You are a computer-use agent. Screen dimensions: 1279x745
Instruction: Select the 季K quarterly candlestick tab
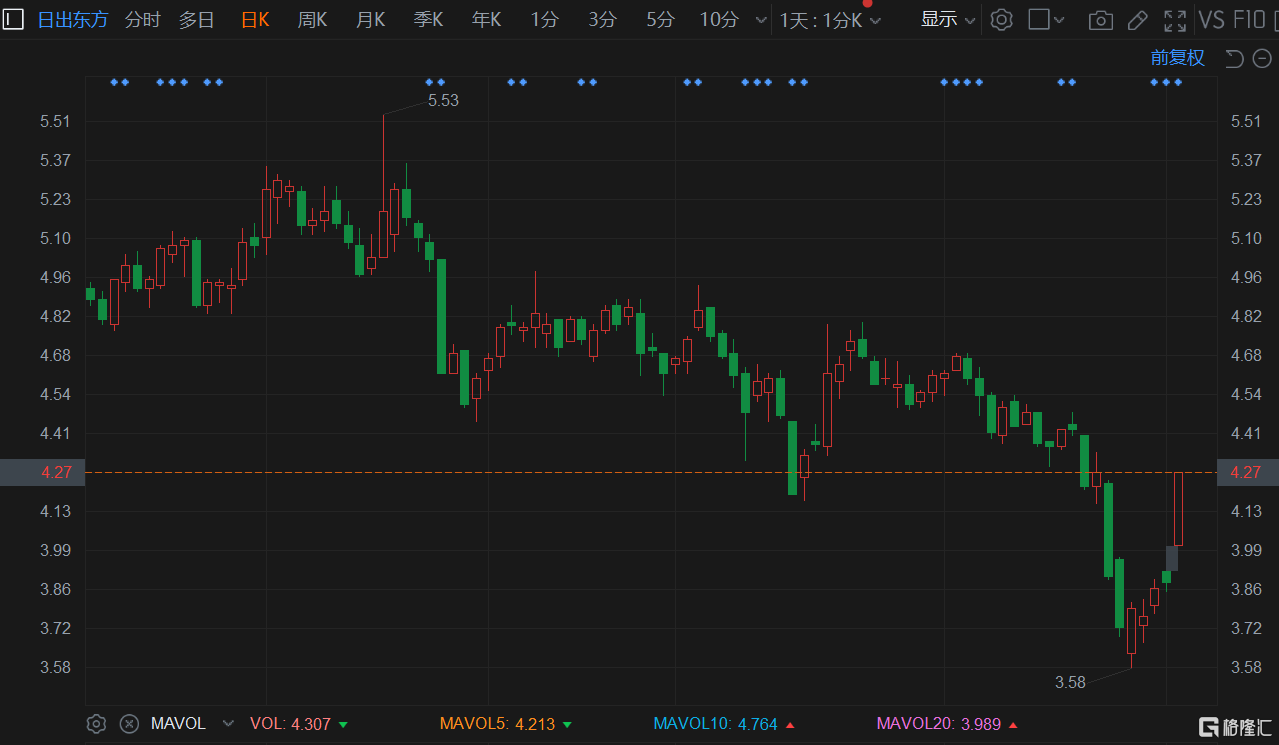[x=428, y=20]
